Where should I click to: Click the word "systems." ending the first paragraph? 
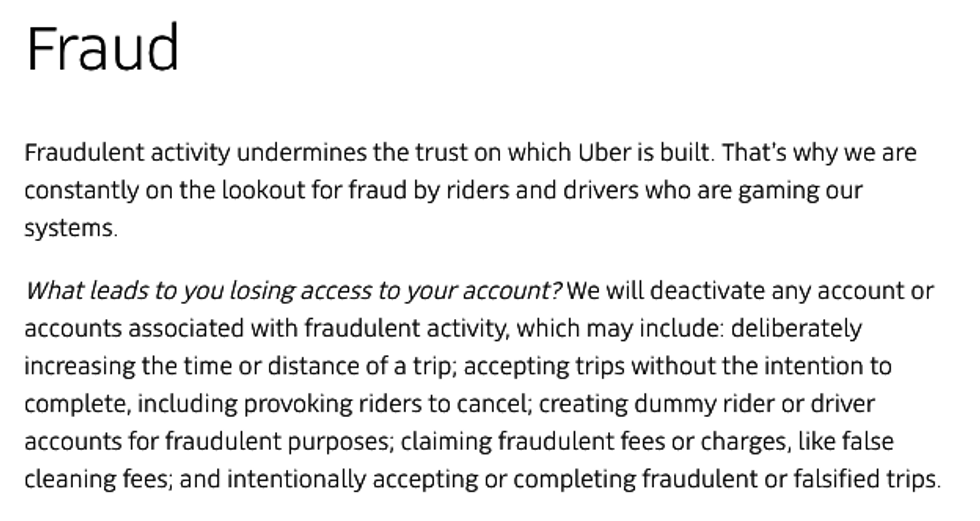point(70,228)
